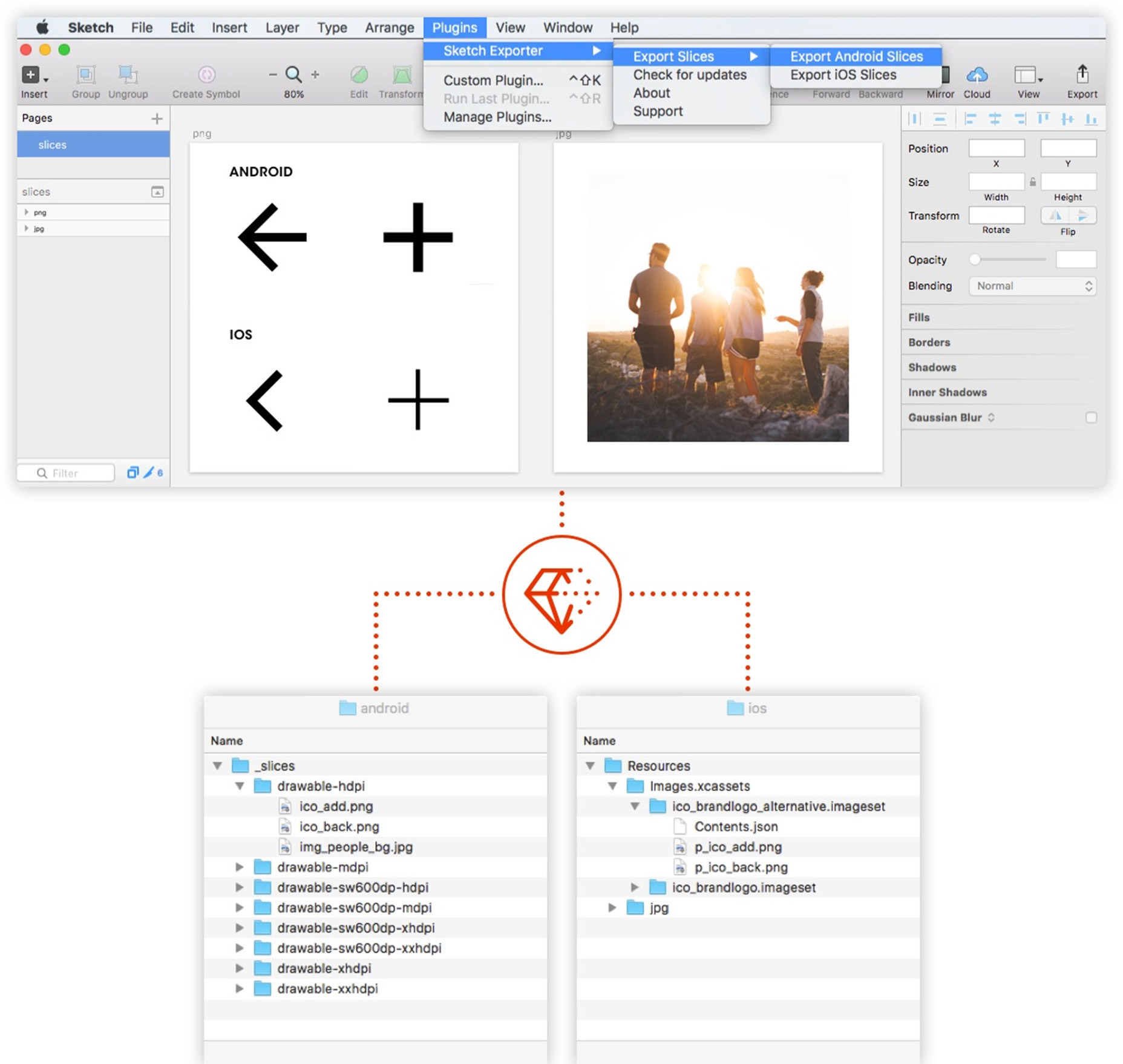Collapse the _slices folder
The height and width of the screenshot is (1064, 1123).
click(x=217, y=766)
